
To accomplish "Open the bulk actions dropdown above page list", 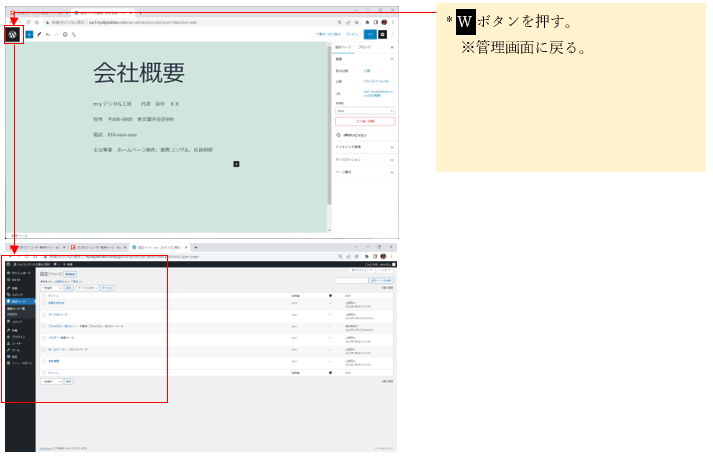I will pyautogui.click(x=51, y=288).
